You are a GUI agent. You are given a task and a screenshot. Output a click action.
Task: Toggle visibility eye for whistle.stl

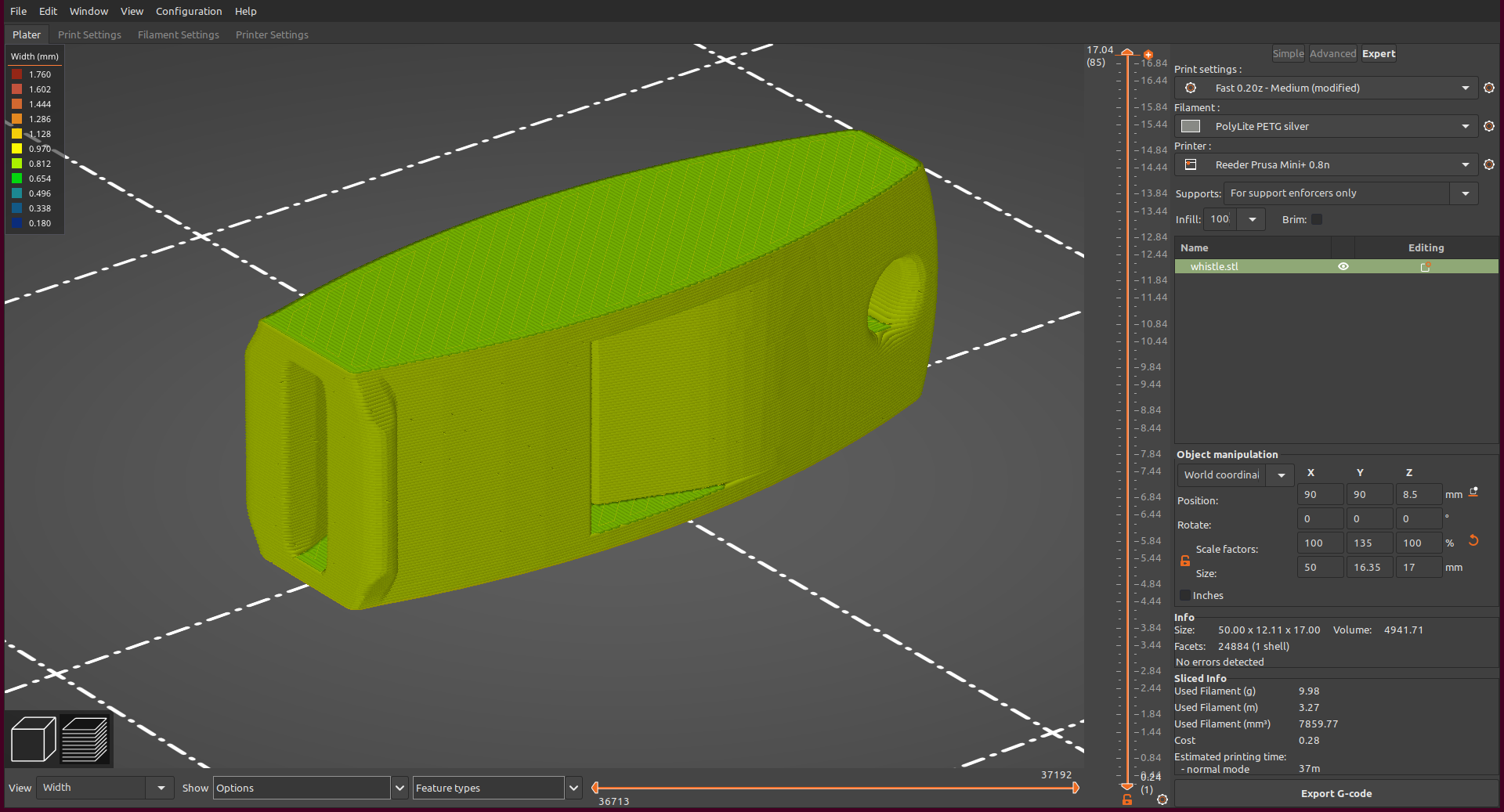click(1343, 266)
